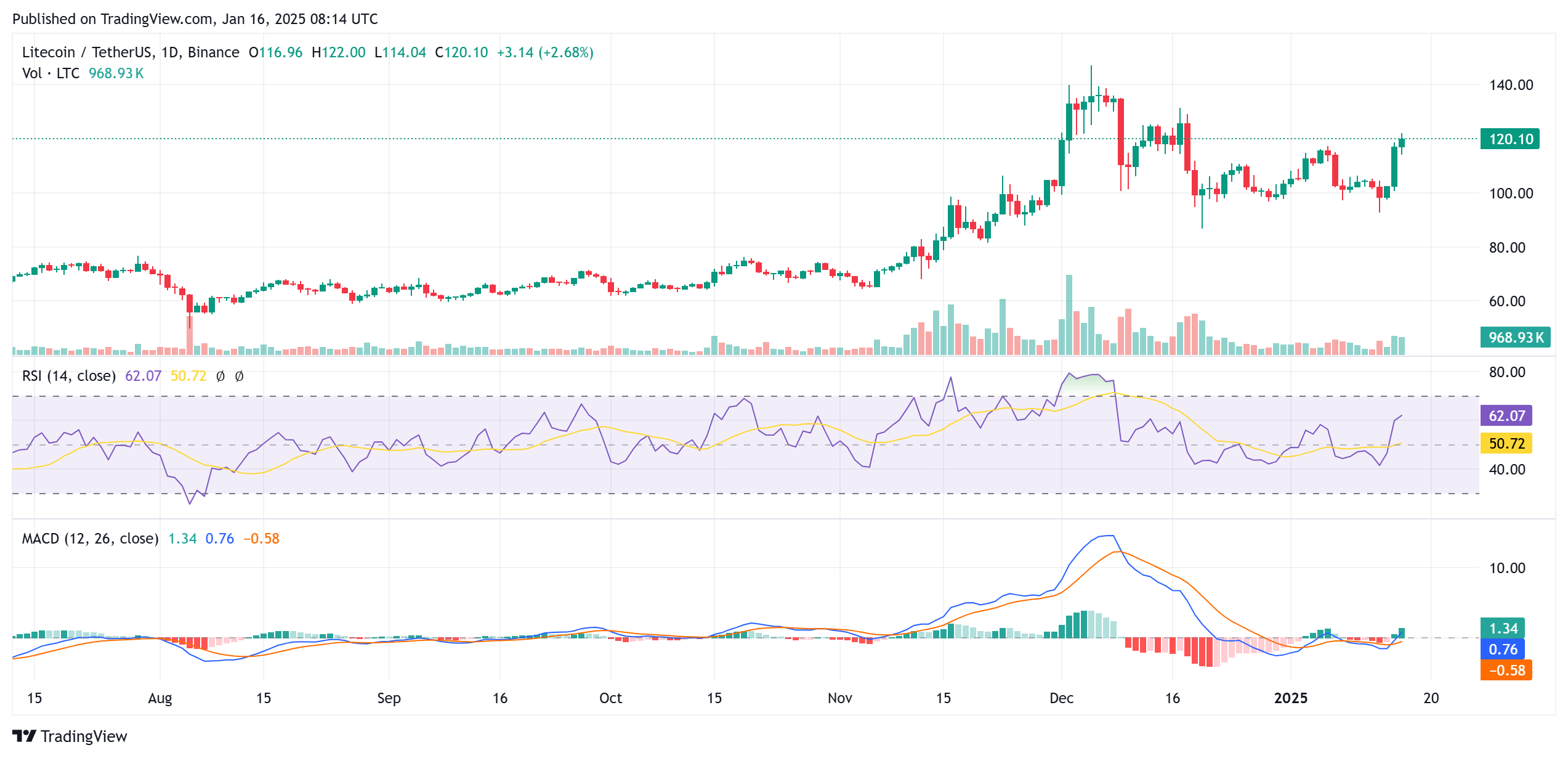Screen dimensions: 1568x758
Task: Click the MACD legend value 0.76
Action: pyautogui.click(x=220, y=539)
